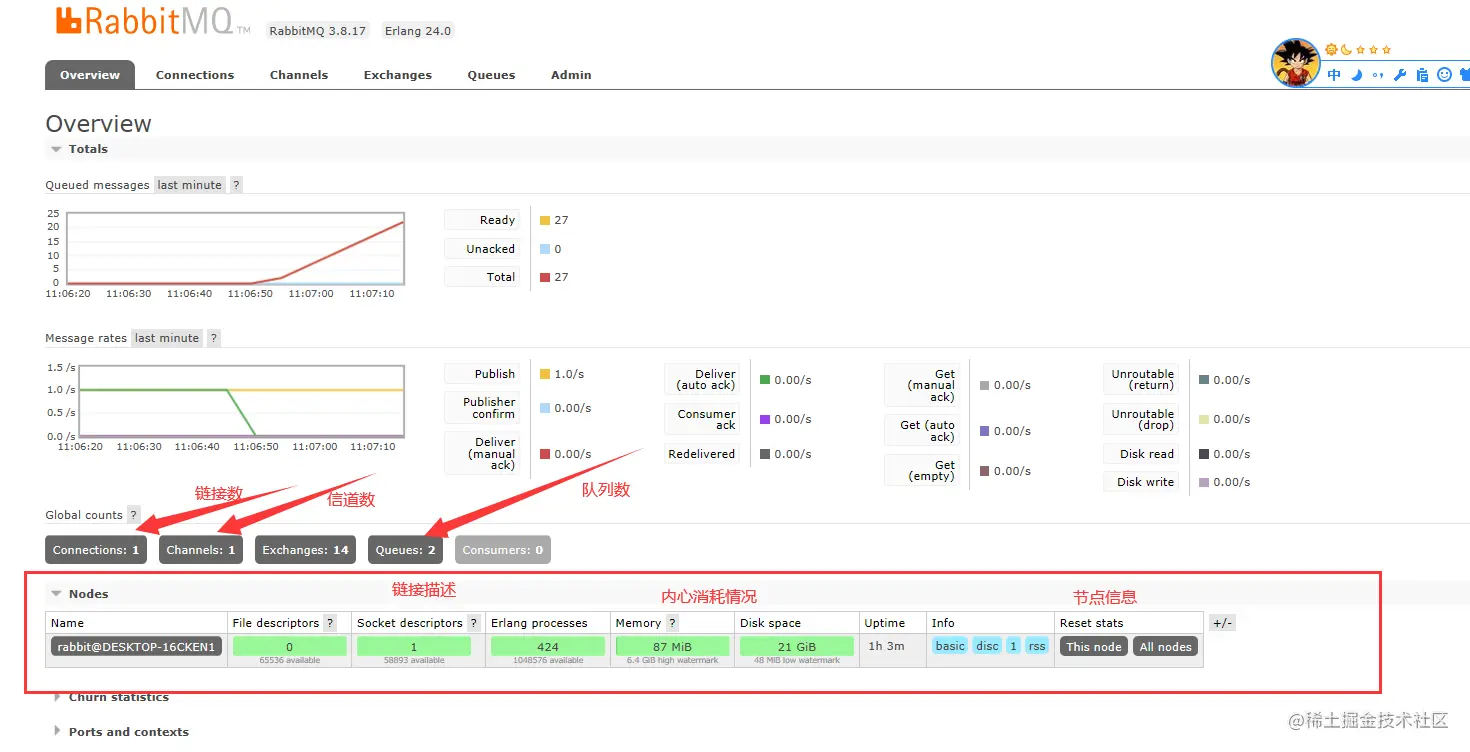Open help '?' beside Global counts
This screenshot has height=752, width=1470.
134,515
